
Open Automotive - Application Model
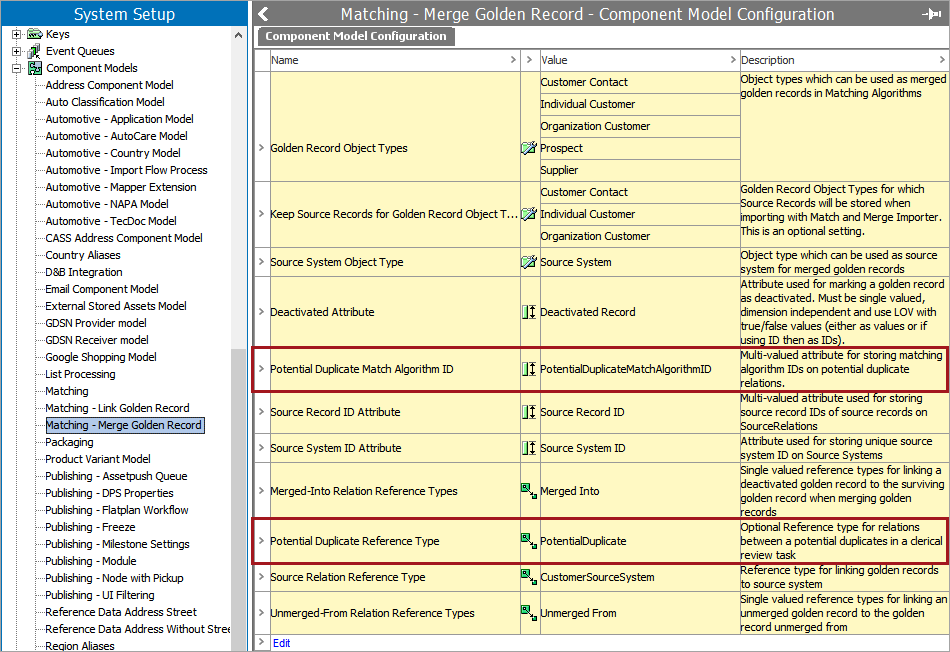coord(119,119)
